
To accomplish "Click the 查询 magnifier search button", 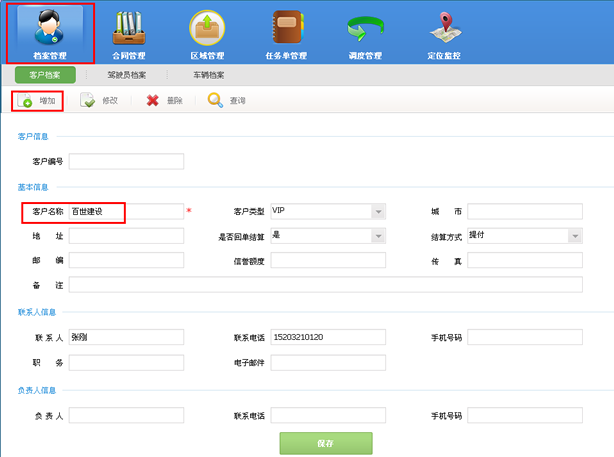I will 226,101.
